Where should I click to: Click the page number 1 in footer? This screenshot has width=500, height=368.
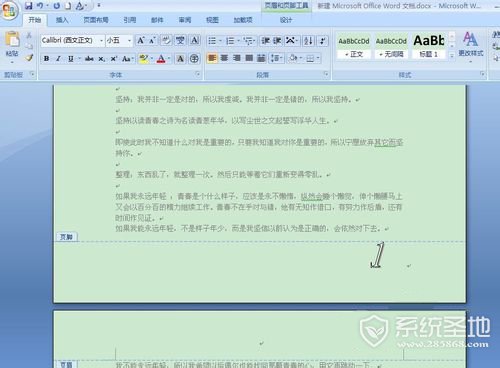pos(378,255)
